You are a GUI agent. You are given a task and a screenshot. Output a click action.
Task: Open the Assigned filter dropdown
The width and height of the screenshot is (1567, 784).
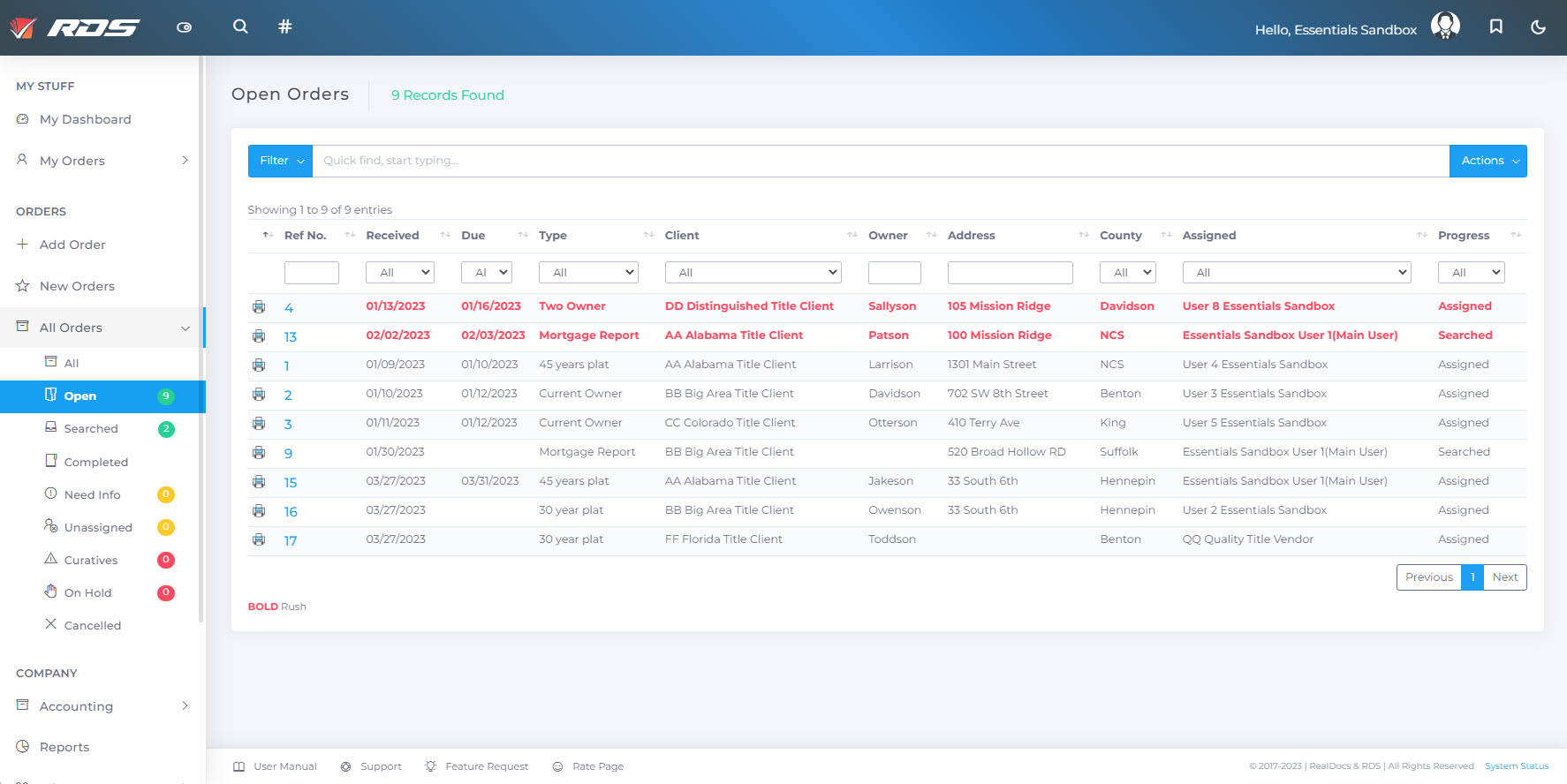click(x=1297, y=273)
